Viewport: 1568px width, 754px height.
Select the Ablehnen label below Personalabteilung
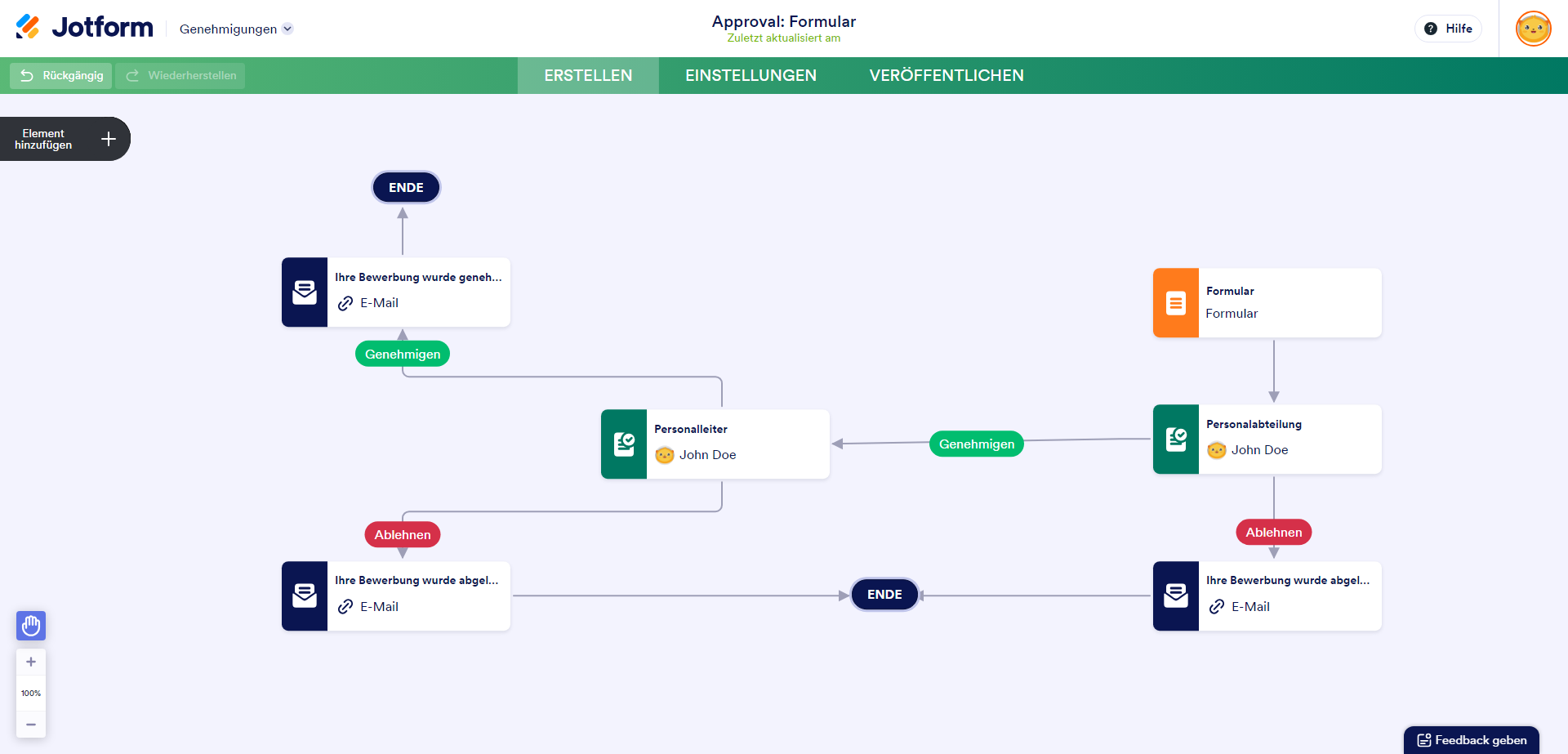click(1273, 533)
